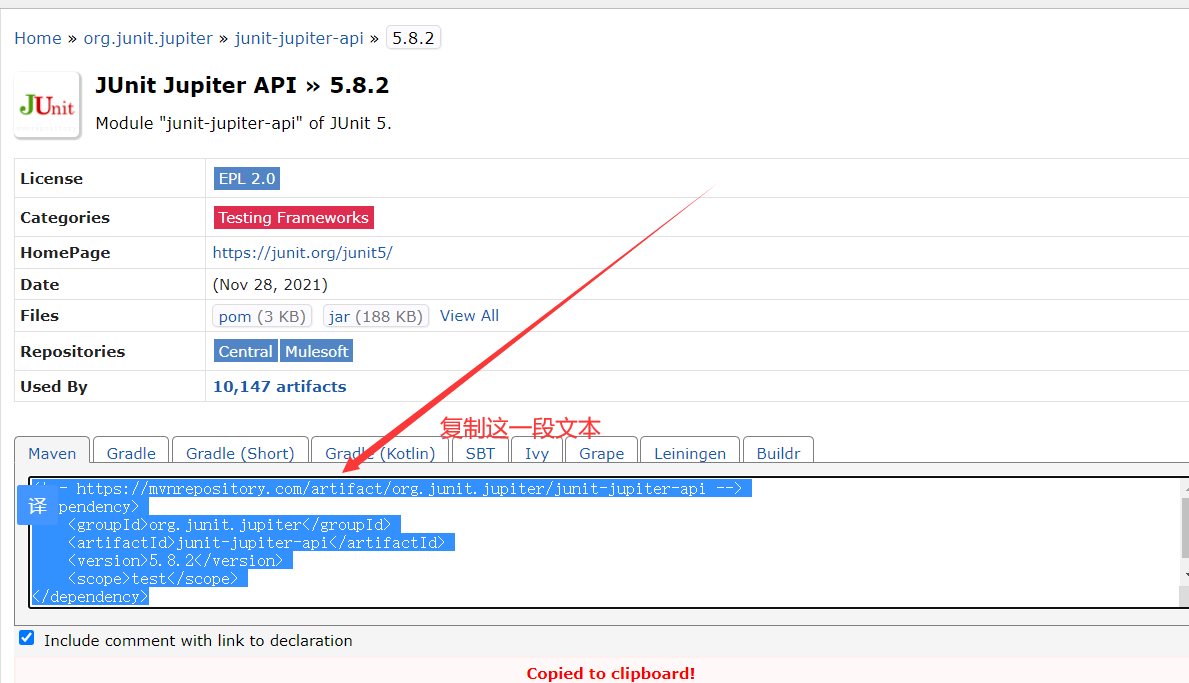1189x683 pixels.
Task: Visit the https://junit.org/junit5/ homepage link
Action: click(303, 252)
